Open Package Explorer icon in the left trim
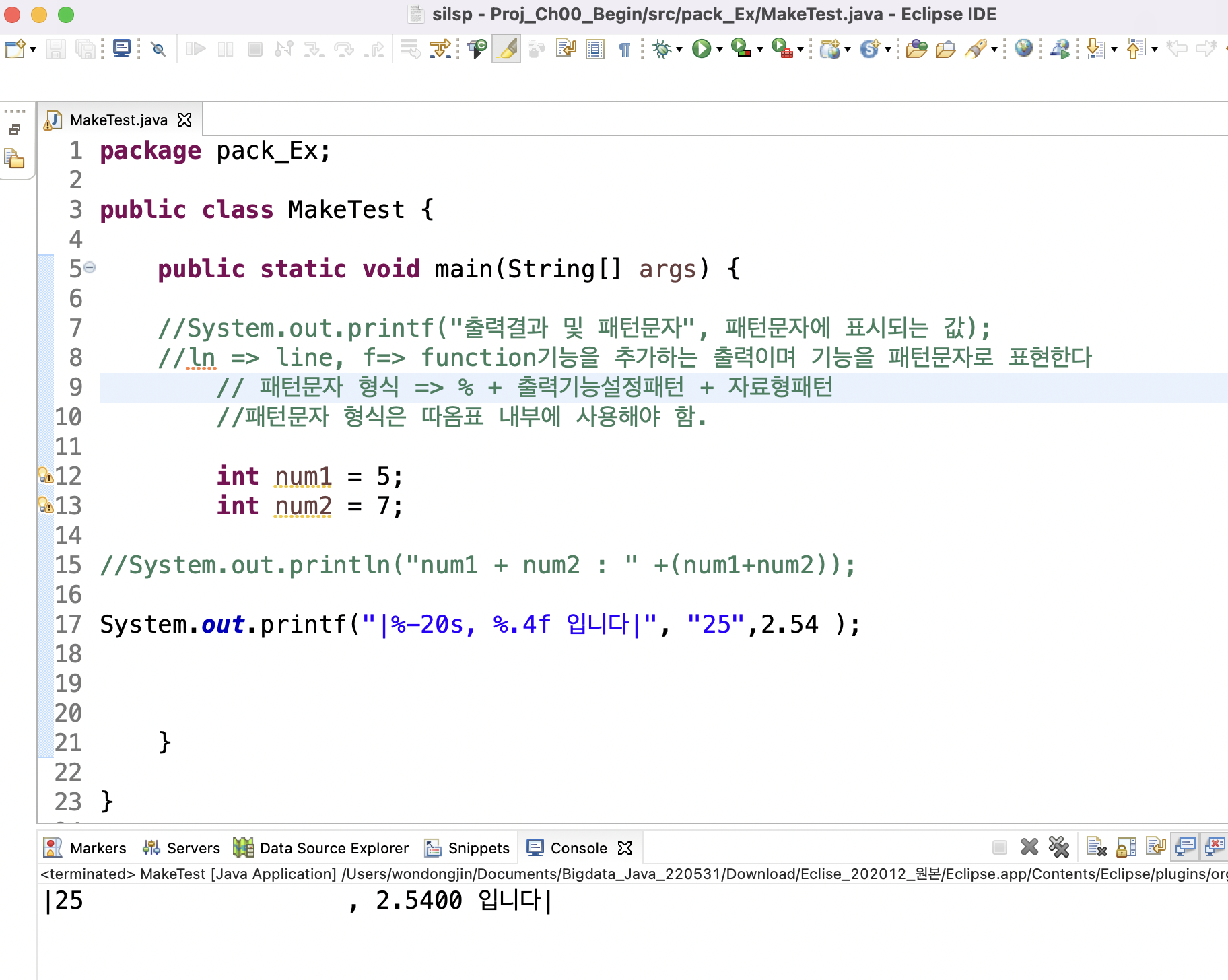This screenshot has width=1228, height=980. click(x=14, y=159)
